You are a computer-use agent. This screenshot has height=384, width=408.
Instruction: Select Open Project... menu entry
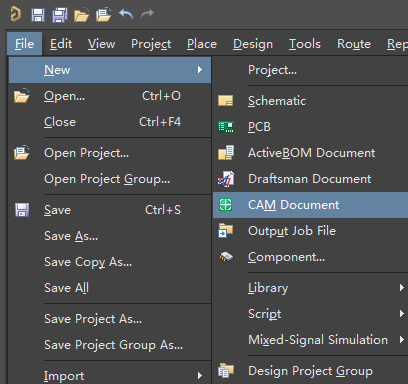110,153
